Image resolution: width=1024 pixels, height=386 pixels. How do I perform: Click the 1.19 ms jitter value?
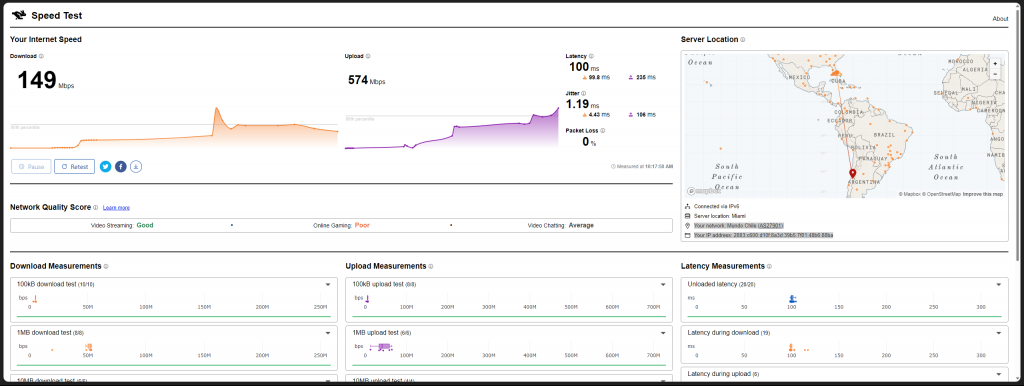[x=583, y=104]
